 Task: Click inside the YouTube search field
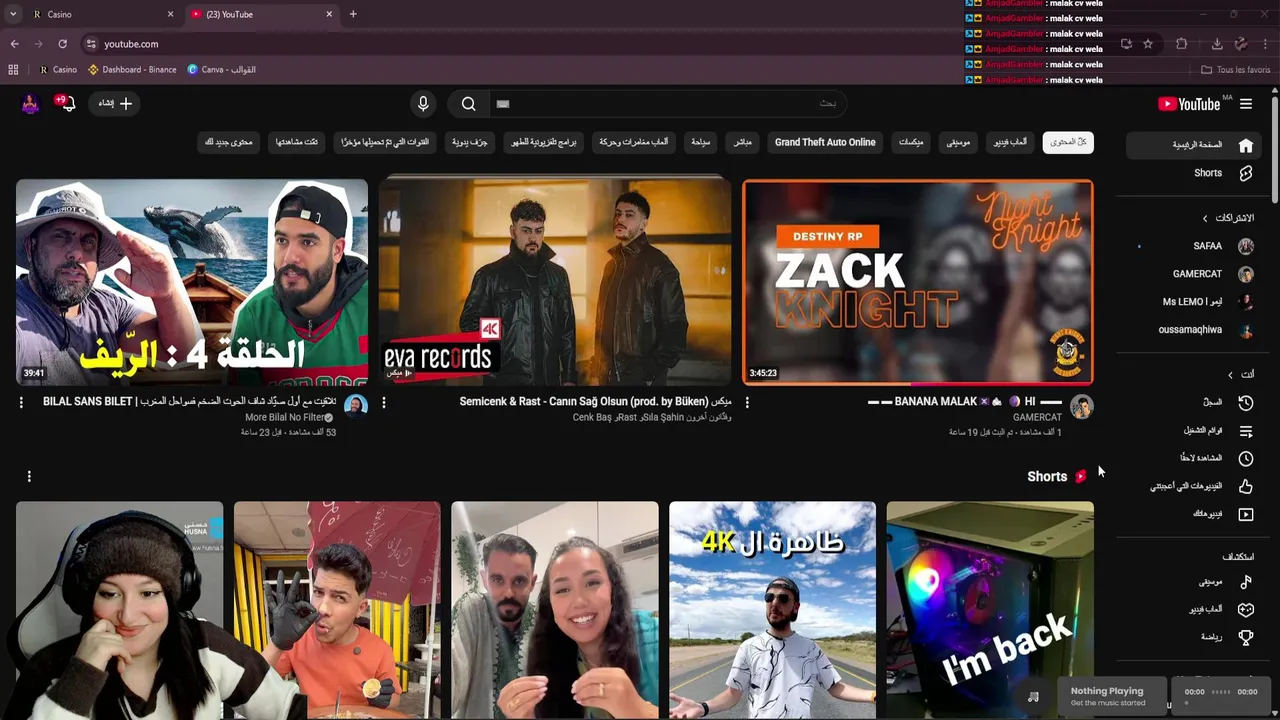[668, 104]
